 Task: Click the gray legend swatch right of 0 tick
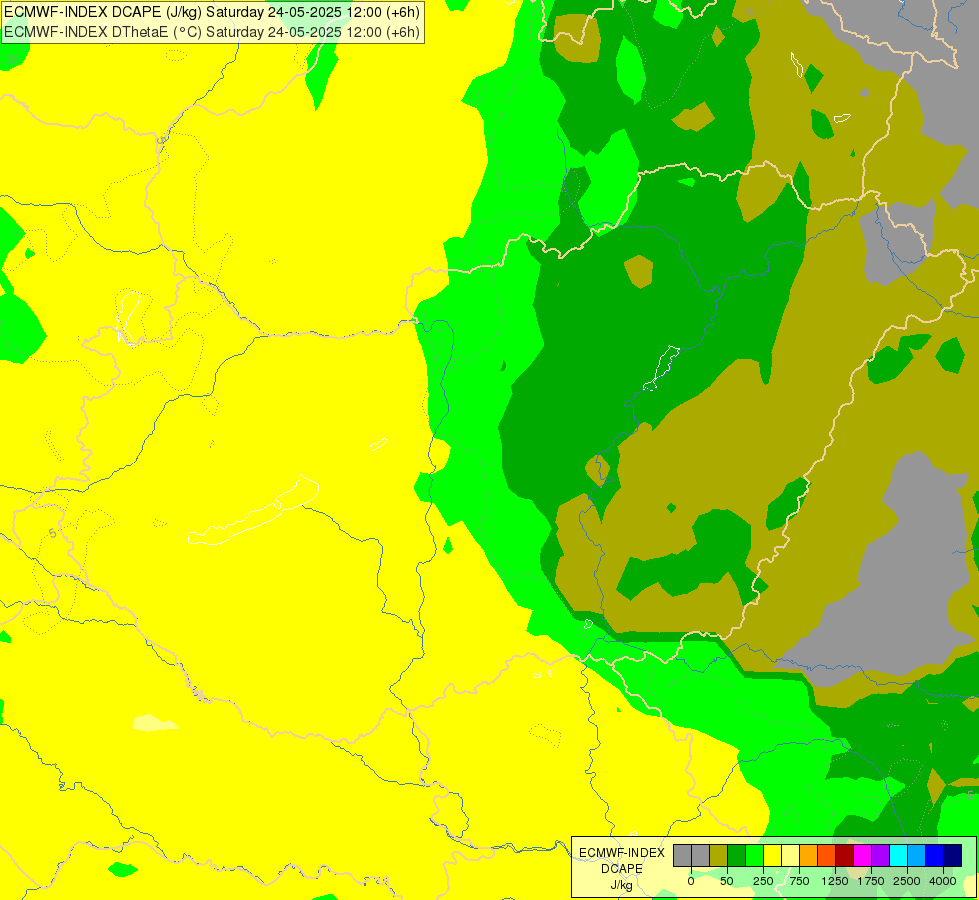coord(701,856)
